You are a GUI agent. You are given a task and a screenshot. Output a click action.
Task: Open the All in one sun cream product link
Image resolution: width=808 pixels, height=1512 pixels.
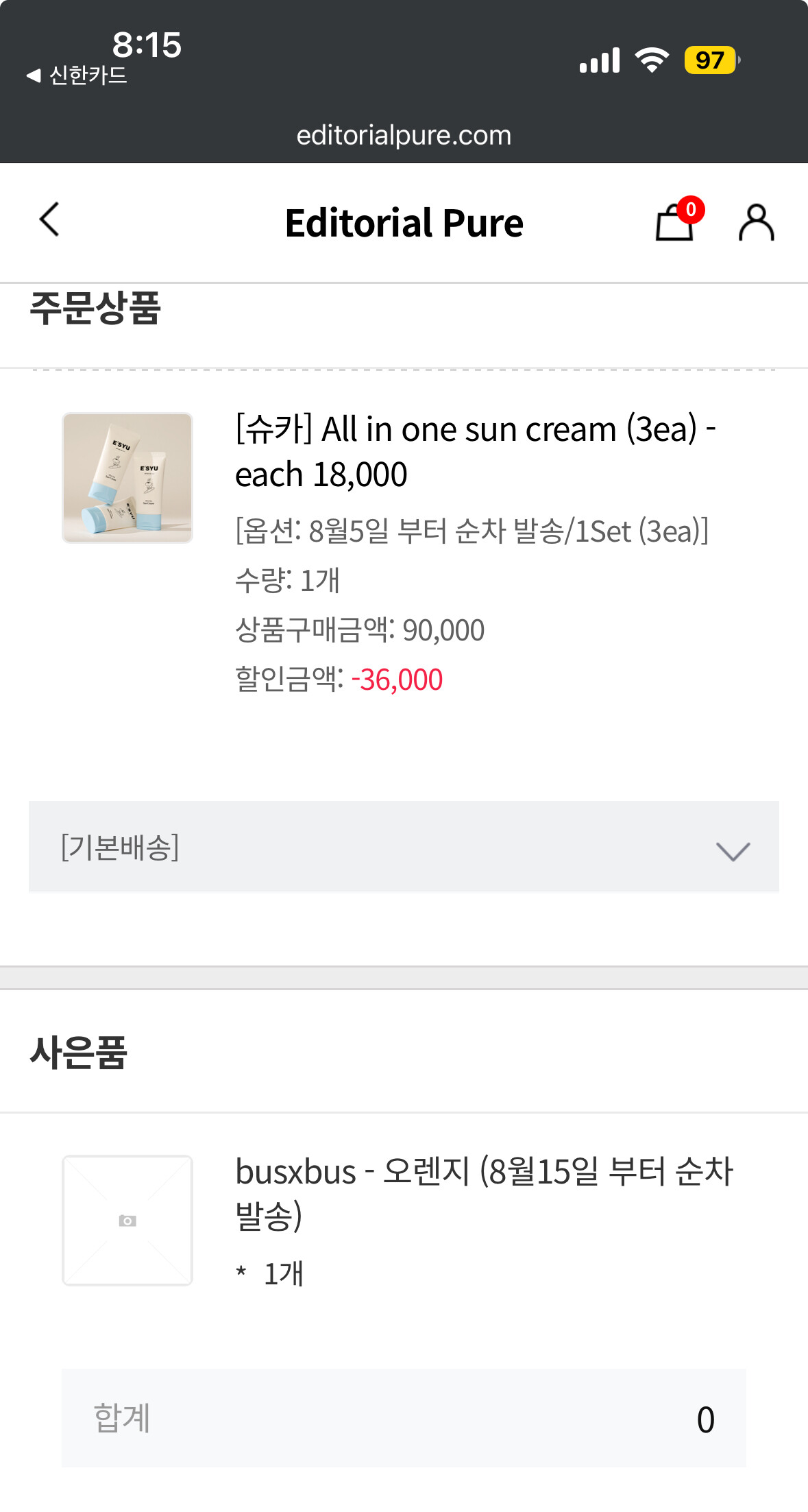coord(475,451)
